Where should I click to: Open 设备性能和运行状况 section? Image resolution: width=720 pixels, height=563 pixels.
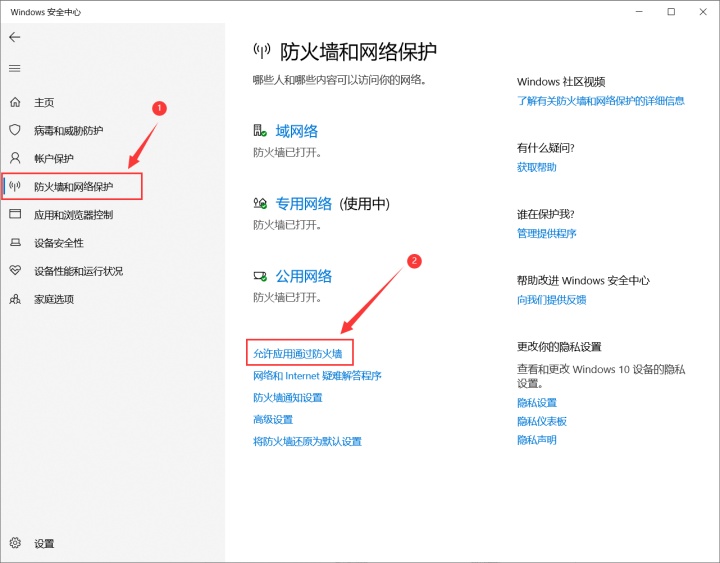(x=79, y=271)
